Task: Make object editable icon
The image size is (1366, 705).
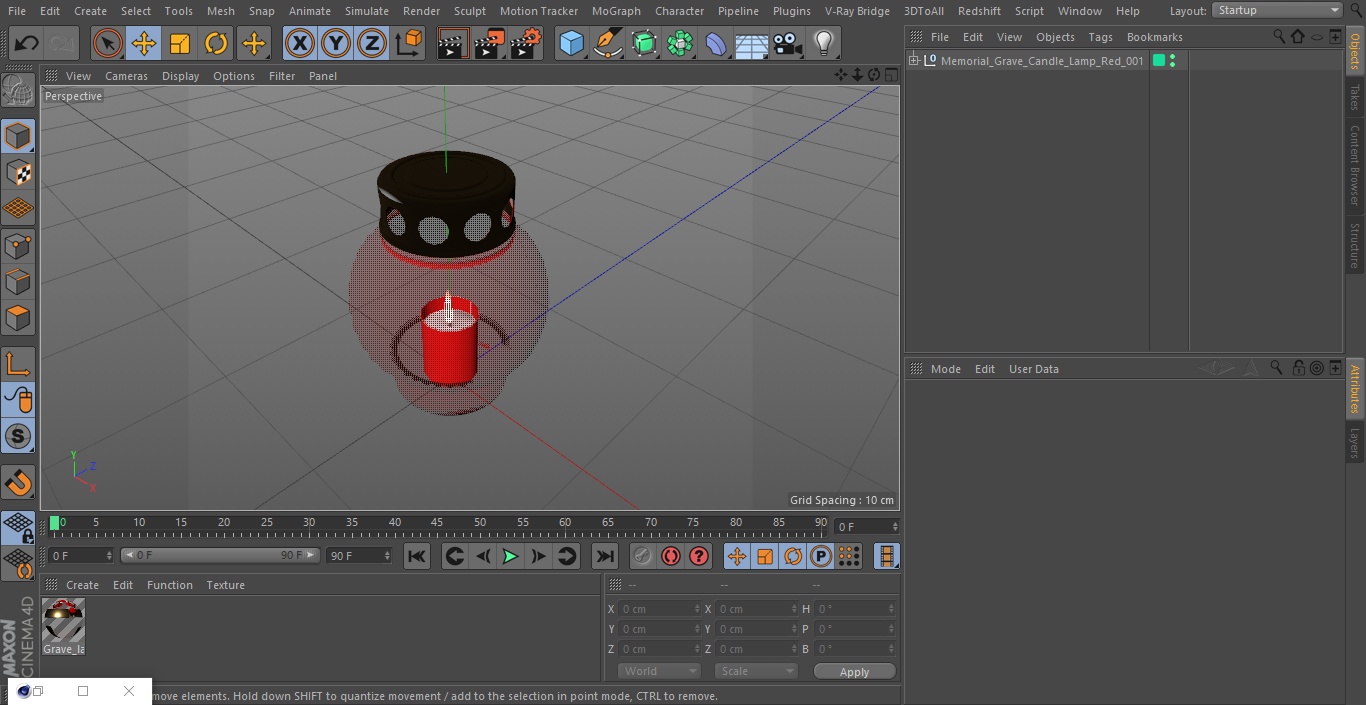Action: [x=18, y=90]
